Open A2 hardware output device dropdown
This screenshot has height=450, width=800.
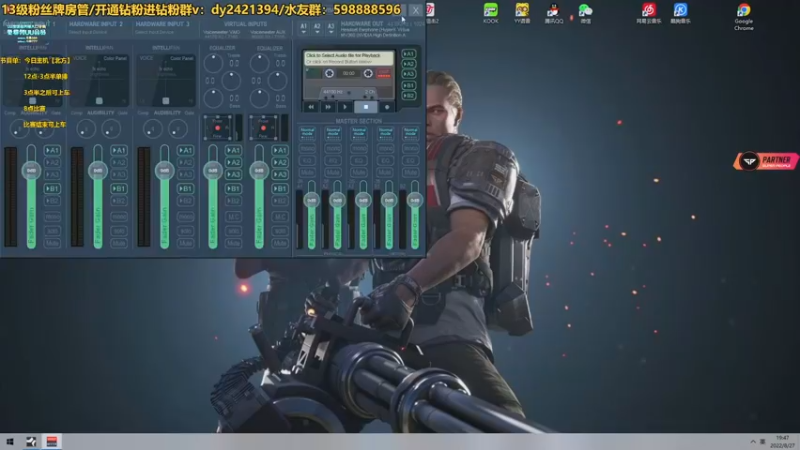(x=317, y=28)
